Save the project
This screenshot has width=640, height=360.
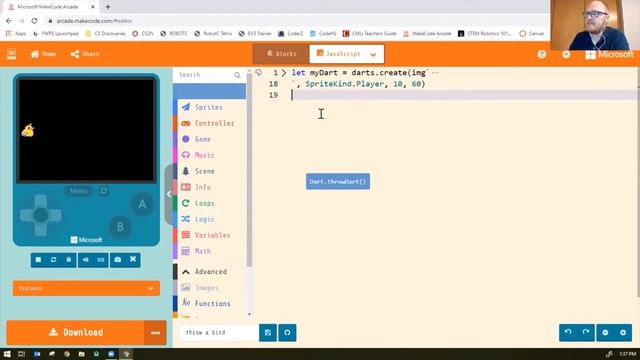pos(268,333)
